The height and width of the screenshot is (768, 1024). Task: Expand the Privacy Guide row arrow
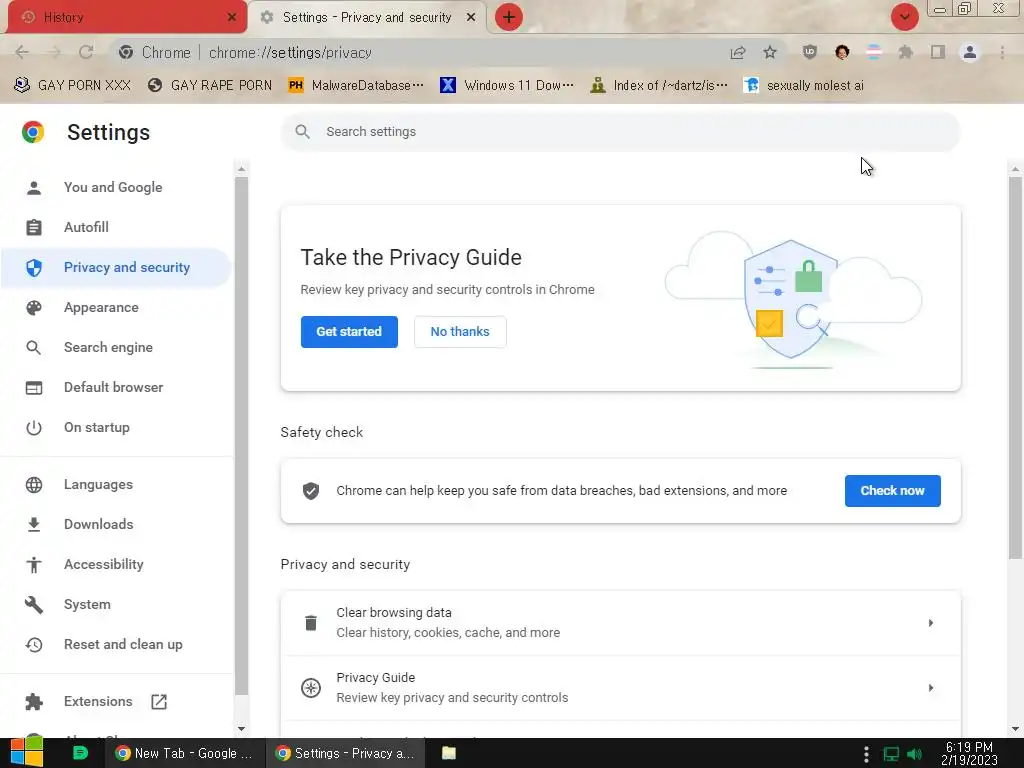pyautogui.click(x=931, y=688)
